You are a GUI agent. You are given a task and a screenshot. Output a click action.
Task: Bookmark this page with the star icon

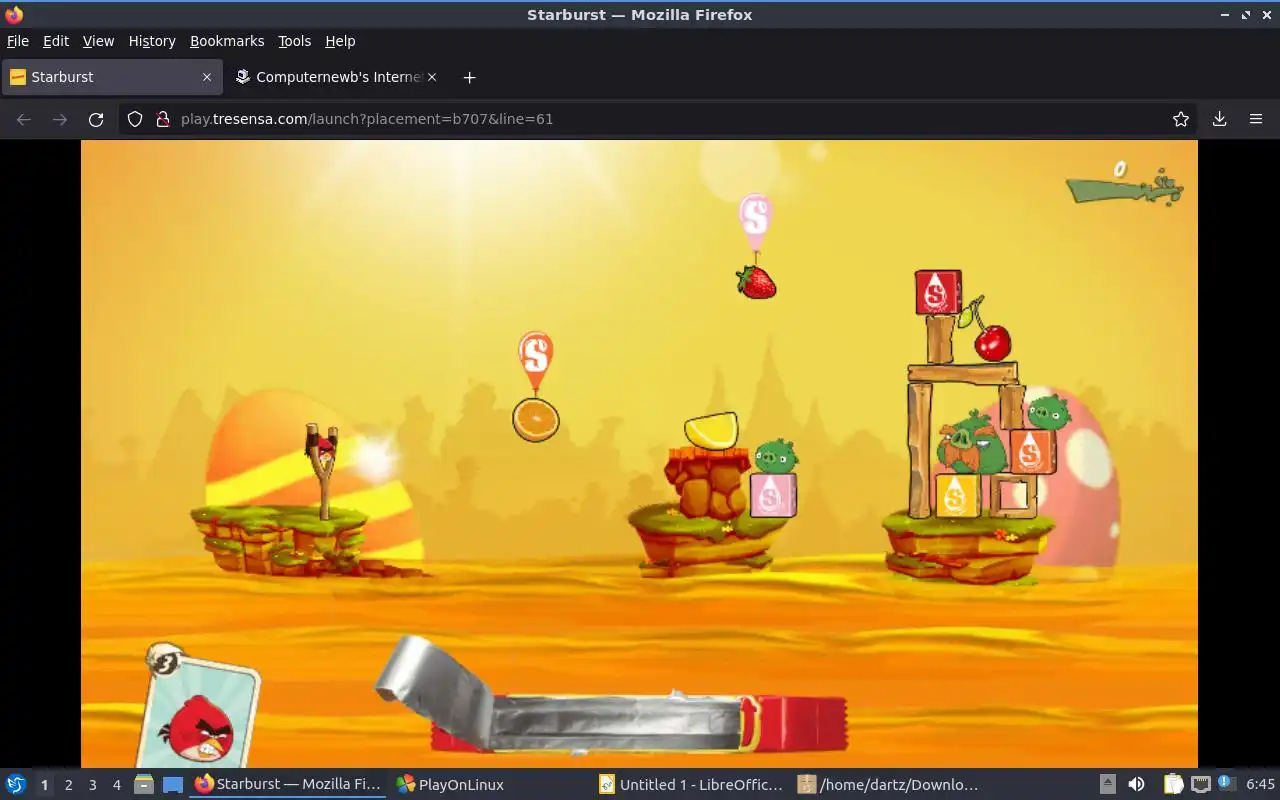point(1181,119)
